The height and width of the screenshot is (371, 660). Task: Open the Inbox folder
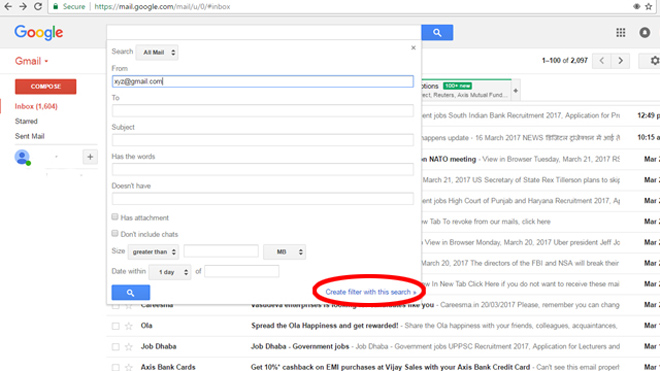36,106
